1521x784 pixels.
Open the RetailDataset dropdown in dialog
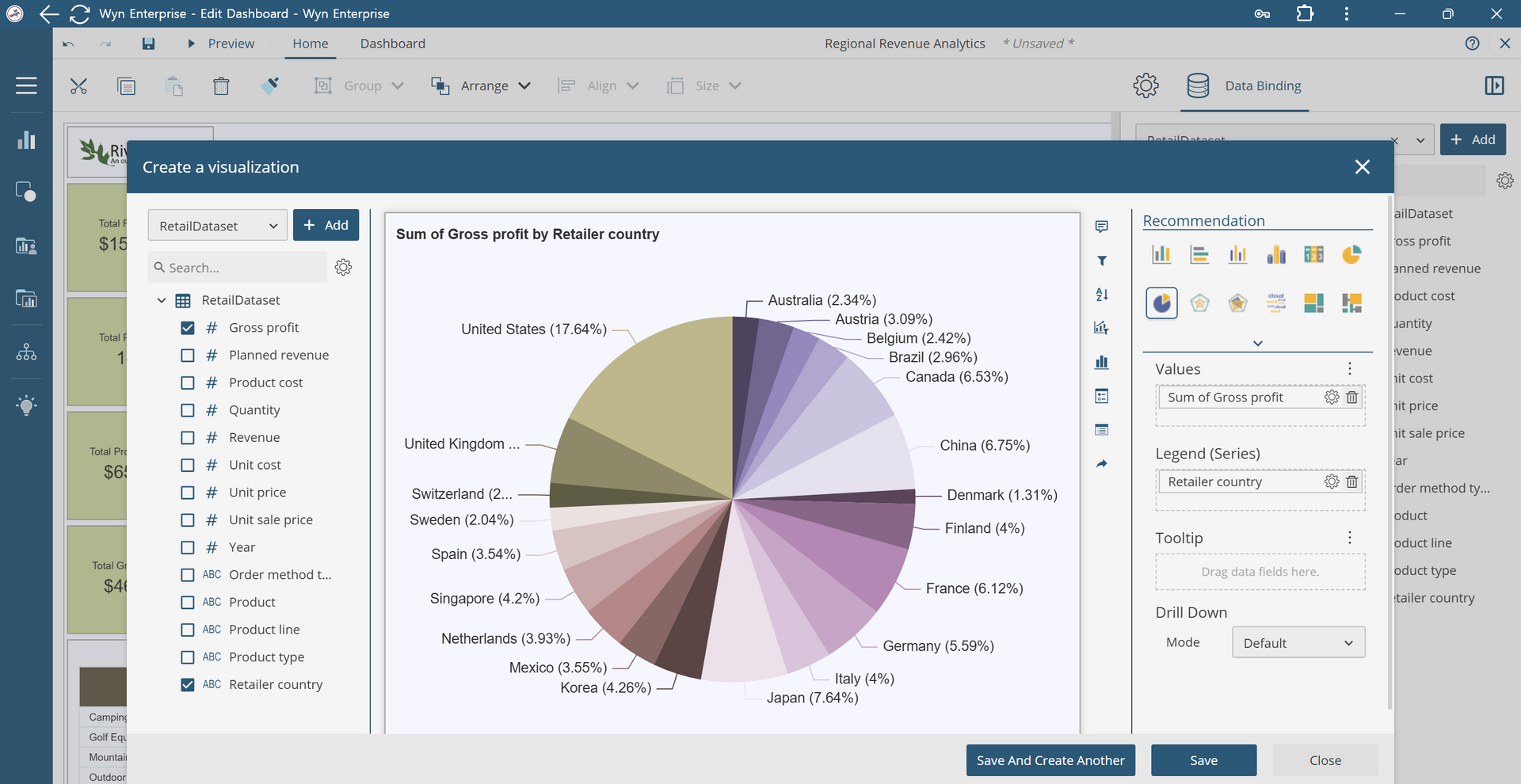tap(218, 226)
